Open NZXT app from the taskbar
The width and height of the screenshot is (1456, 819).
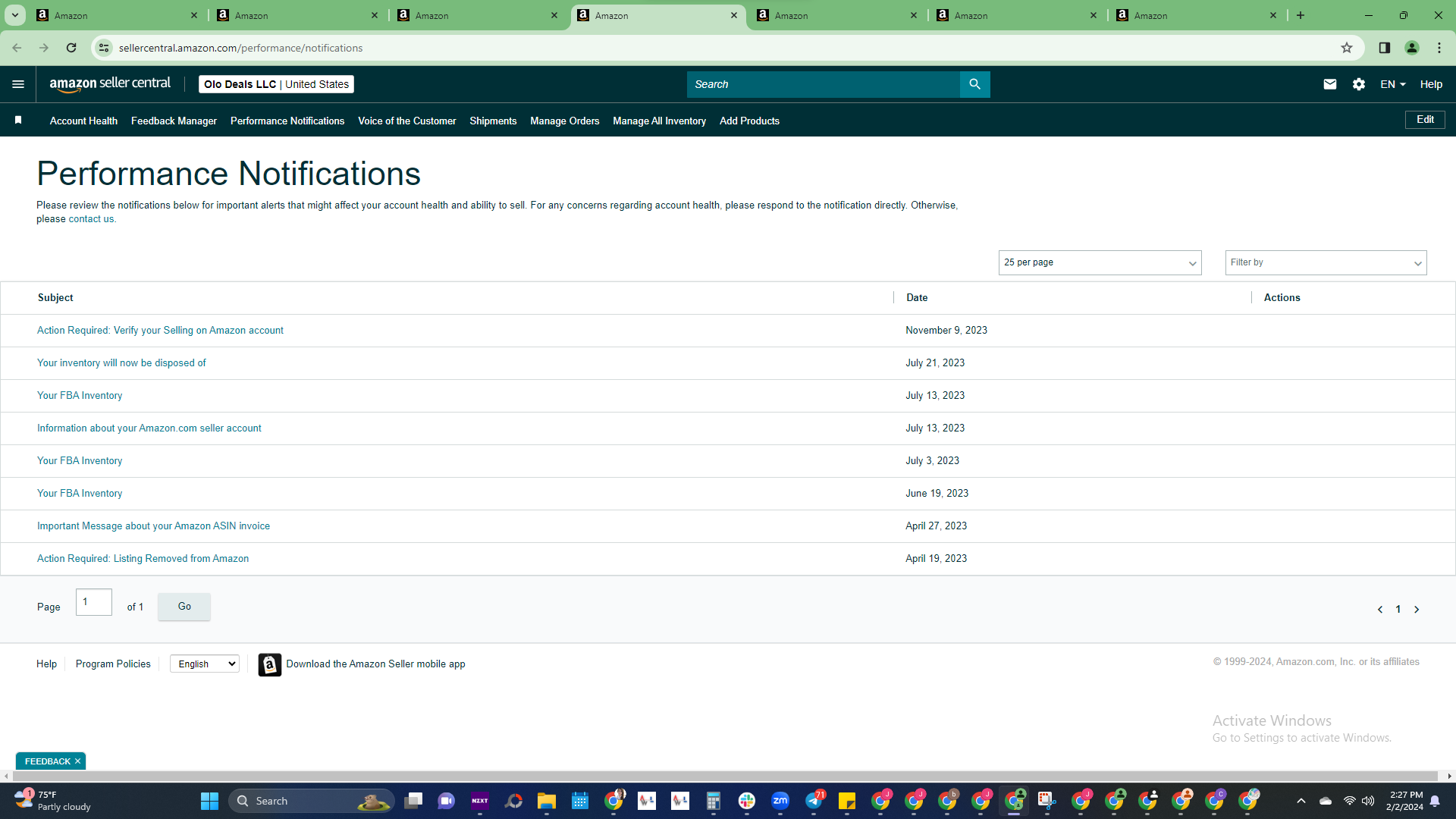tap(480, 801)
